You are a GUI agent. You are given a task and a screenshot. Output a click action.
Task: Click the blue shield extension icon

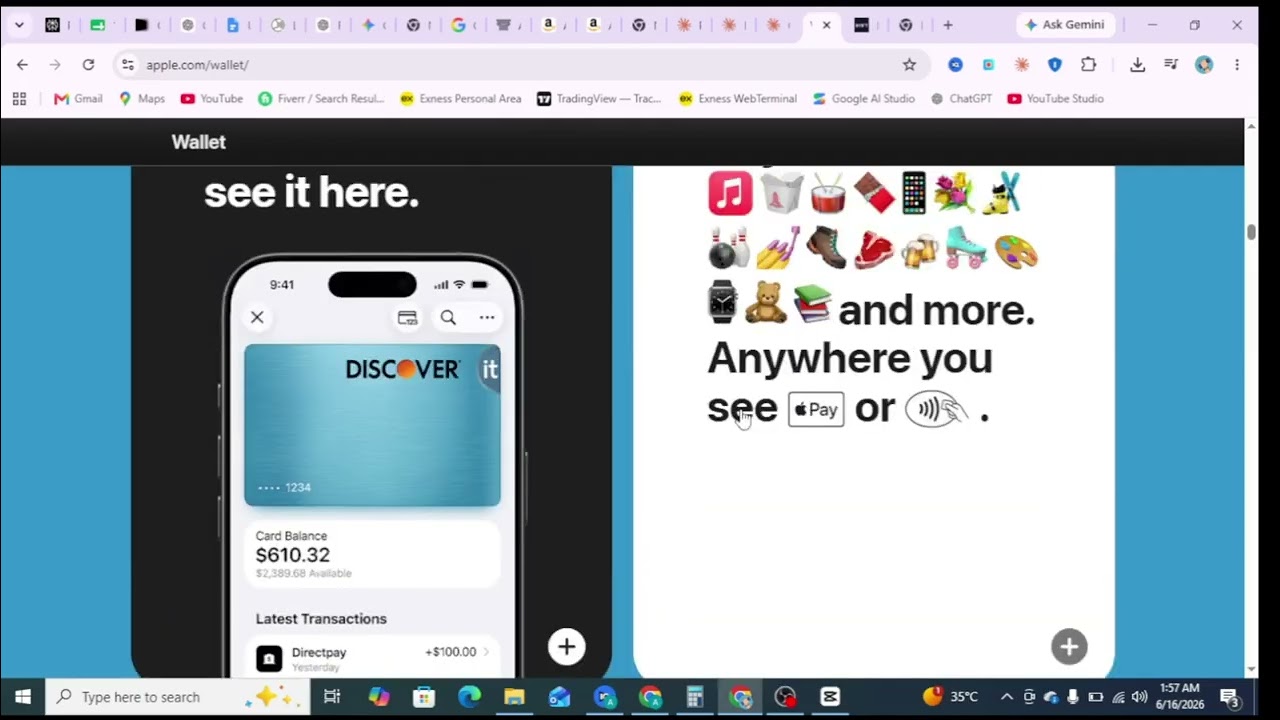tap(1054, 64)
